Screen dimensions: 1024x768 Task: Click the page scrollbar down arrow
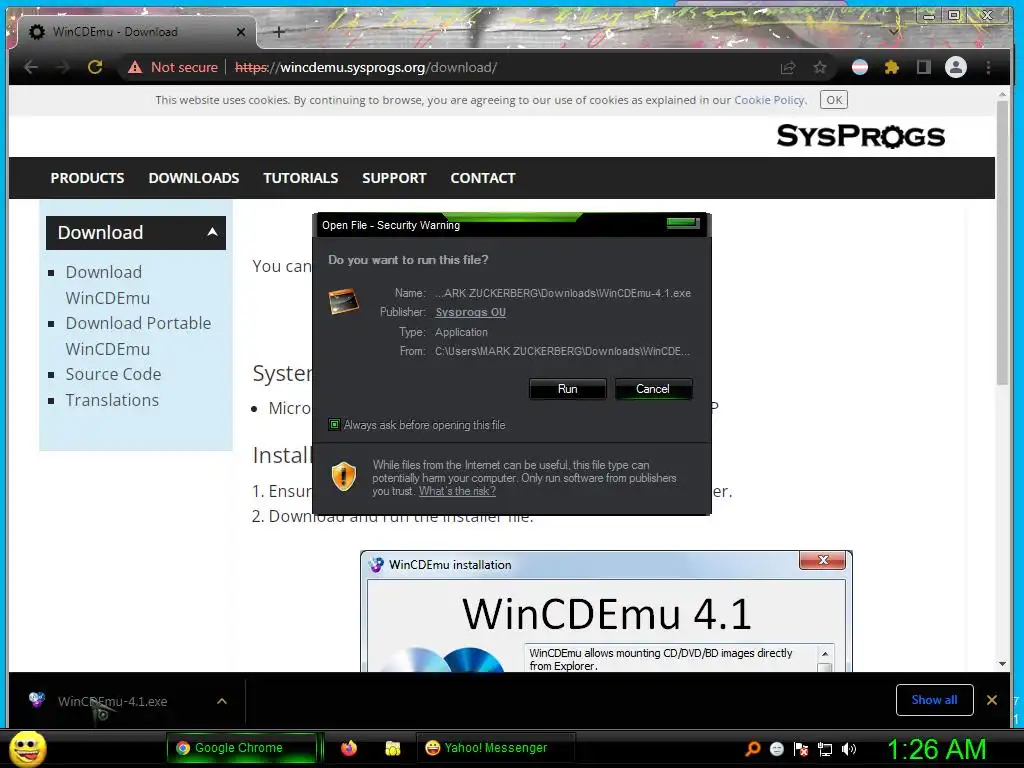[x=1002, y=664]
